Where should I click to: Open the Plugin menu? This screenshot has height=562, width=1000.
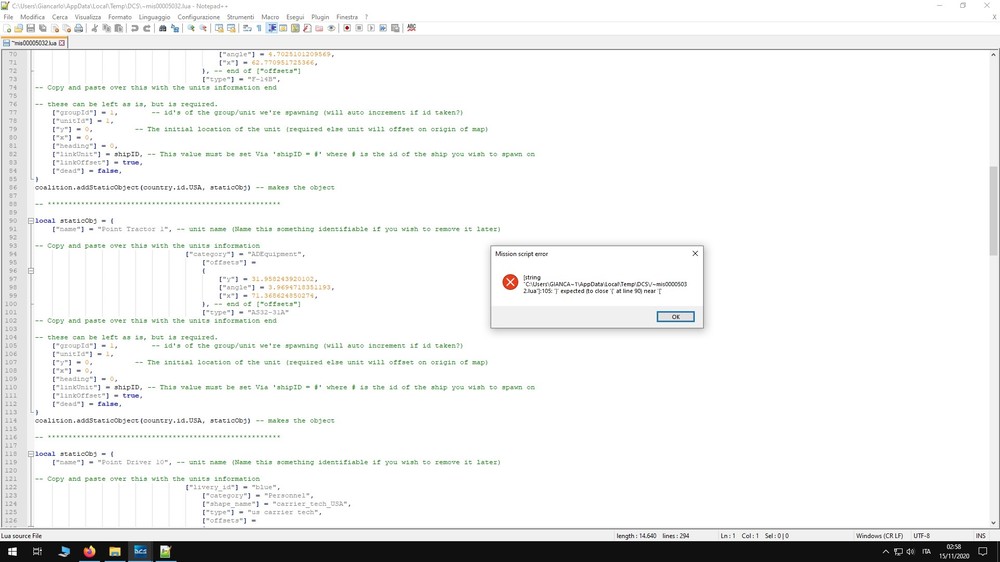coord(320,17)
